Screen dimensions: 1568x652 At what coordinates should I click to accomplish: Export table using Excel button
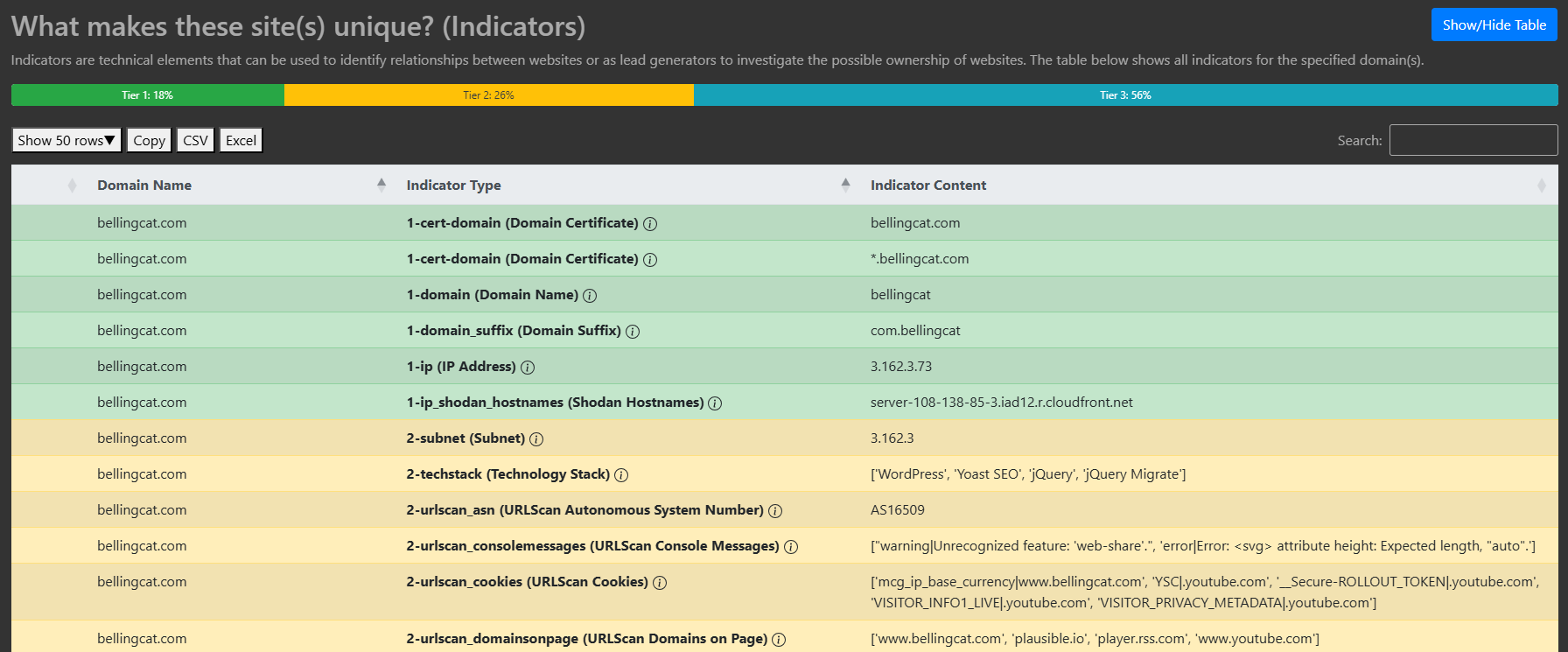point(241,140)
